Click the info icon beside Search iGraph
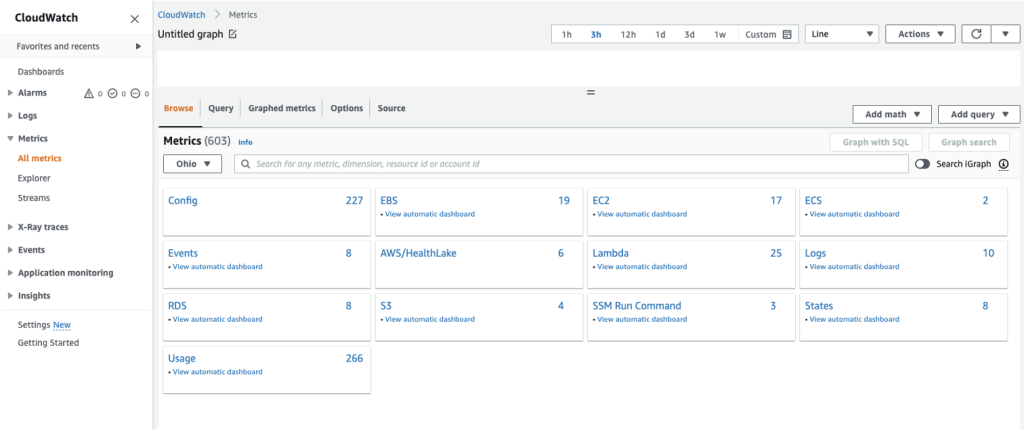The image size is (1024, 432). pos(1004,164)
